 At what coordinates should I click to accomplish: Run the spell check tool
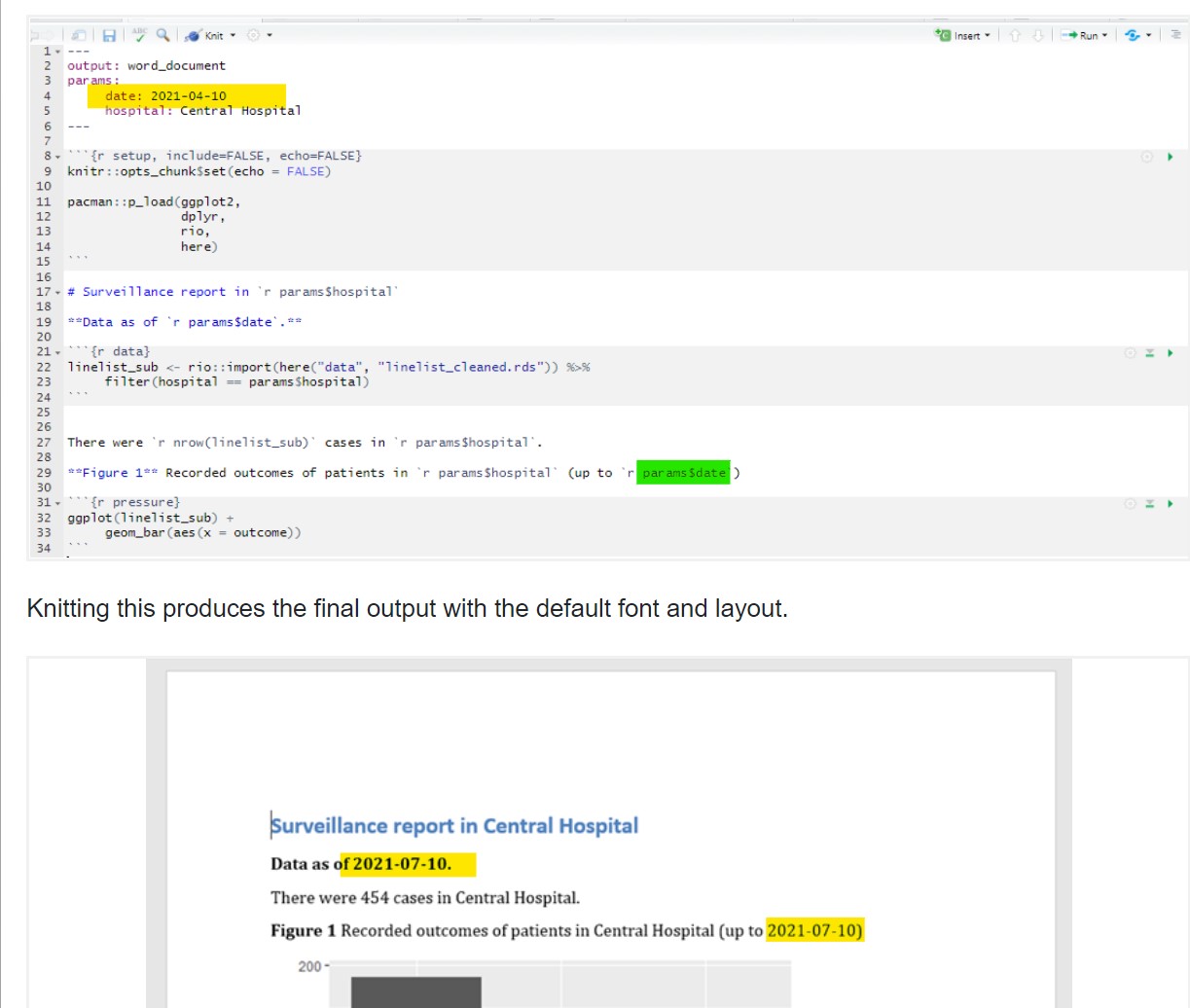coord(139,35)
